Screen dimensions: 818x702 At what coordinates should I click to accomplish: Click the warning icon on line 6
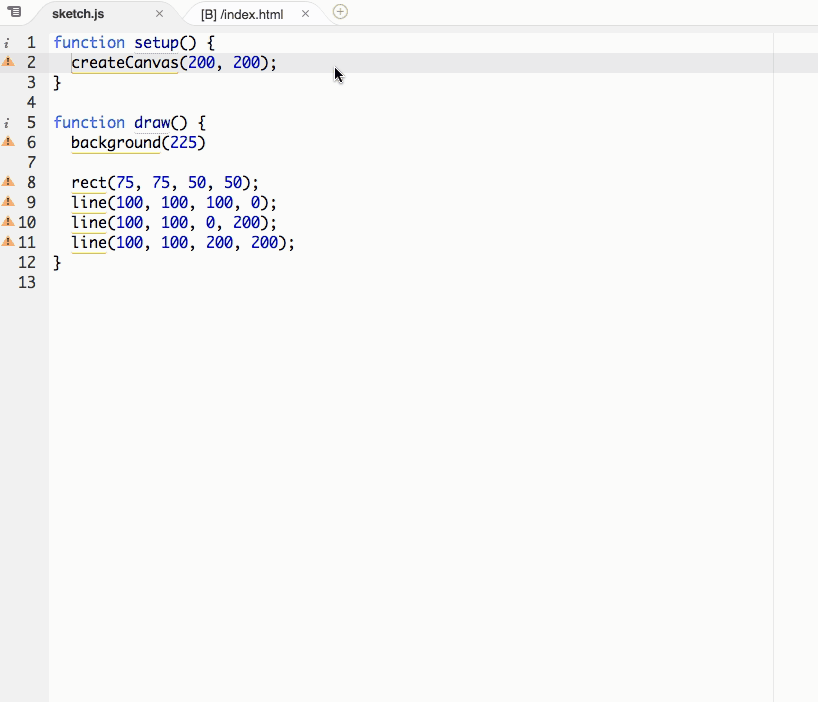(x=8, y=141)
